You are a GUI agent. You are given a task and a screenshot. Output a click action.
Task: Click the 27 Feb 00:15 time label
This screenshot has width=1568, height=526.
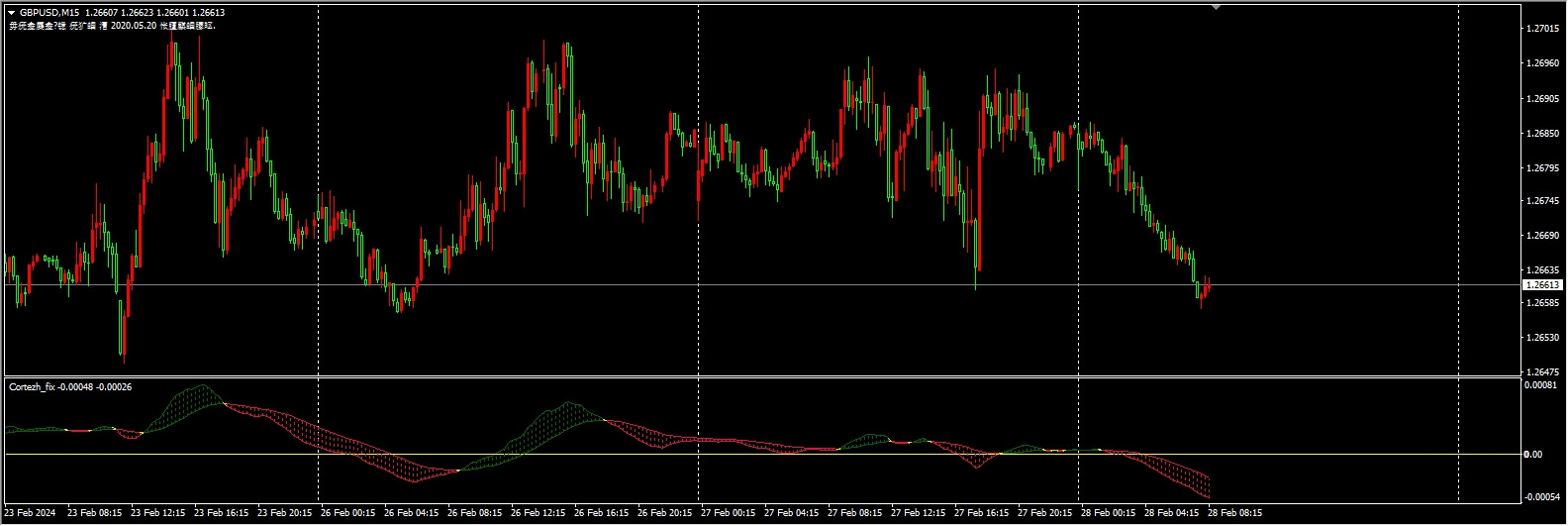pos(728,514)
